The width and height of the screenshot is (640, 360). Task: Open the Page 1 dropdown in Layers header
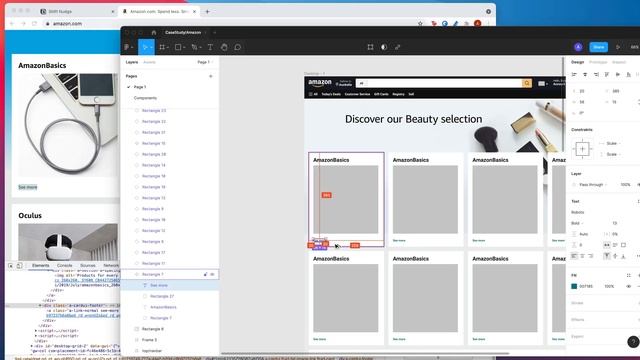click(x=205, y=62)
